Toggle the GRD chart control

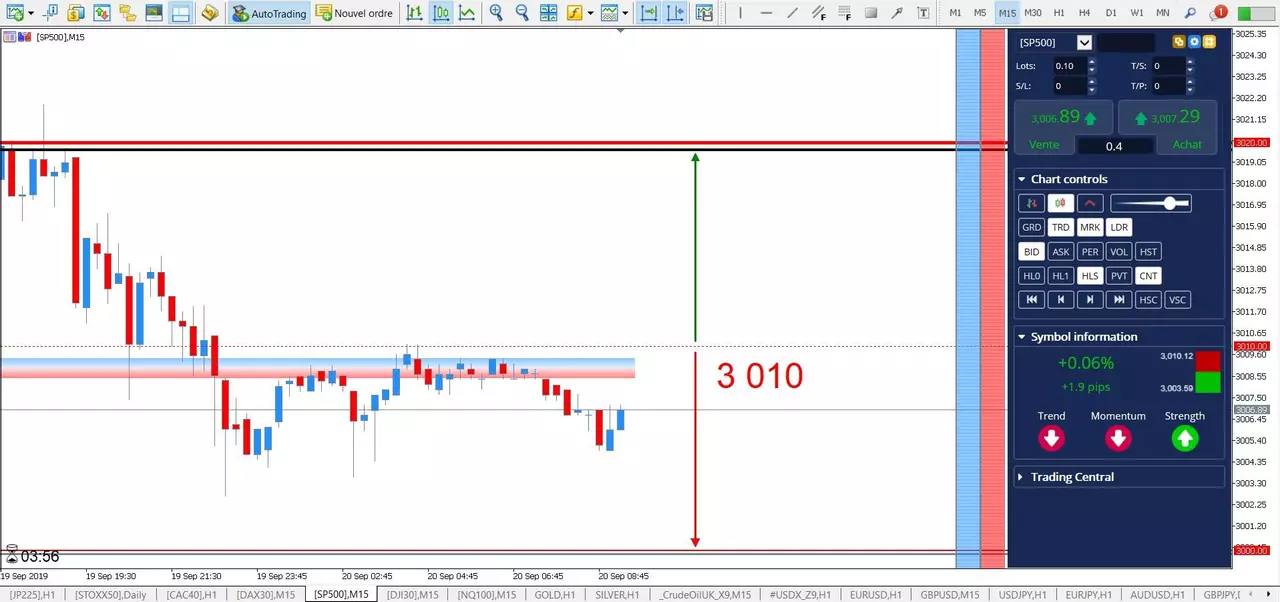tap(1031, 227)
